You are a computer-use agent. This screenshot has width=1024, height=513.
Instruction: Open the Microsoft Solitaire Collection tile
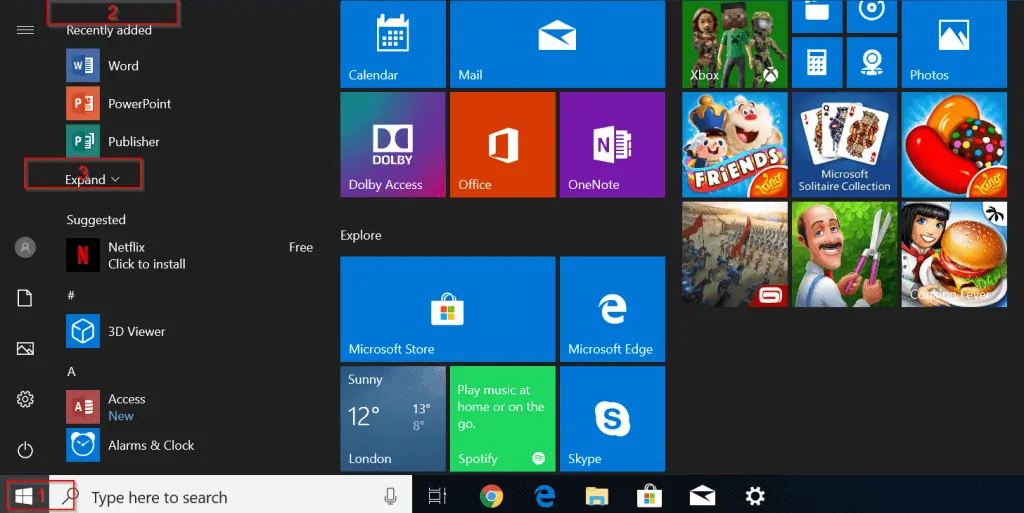(845, 144)
